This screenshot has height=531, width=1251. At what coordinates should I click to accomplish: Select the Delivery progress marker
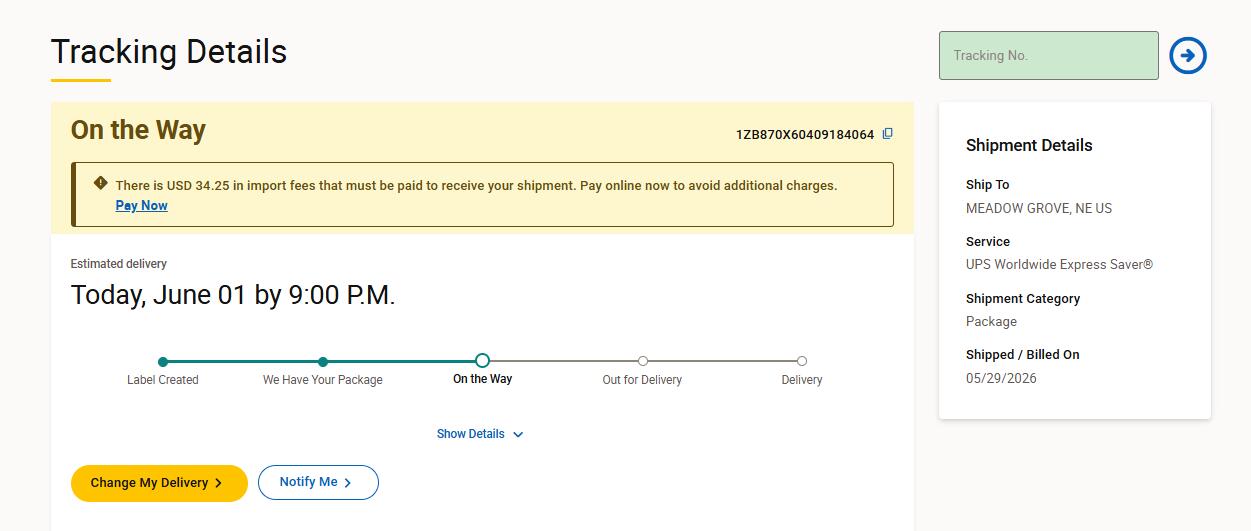click(802, 361)
